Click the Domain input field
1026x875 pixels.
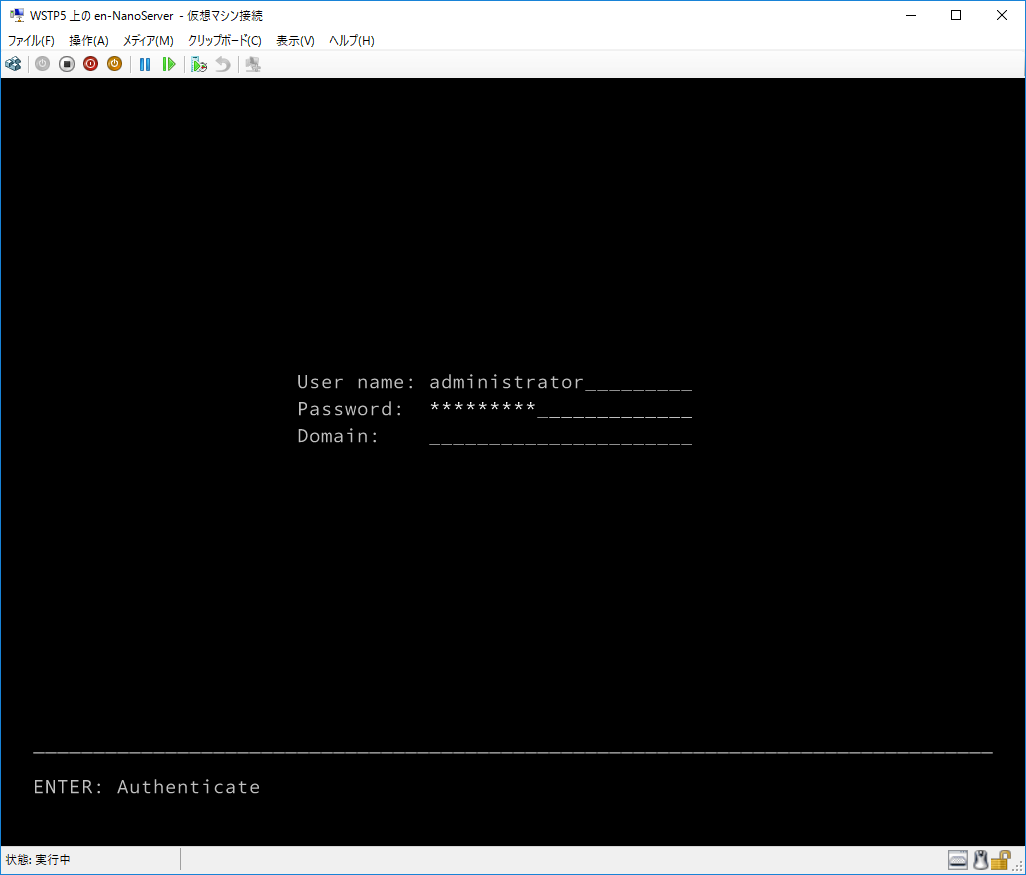click(x=560, y=436)
